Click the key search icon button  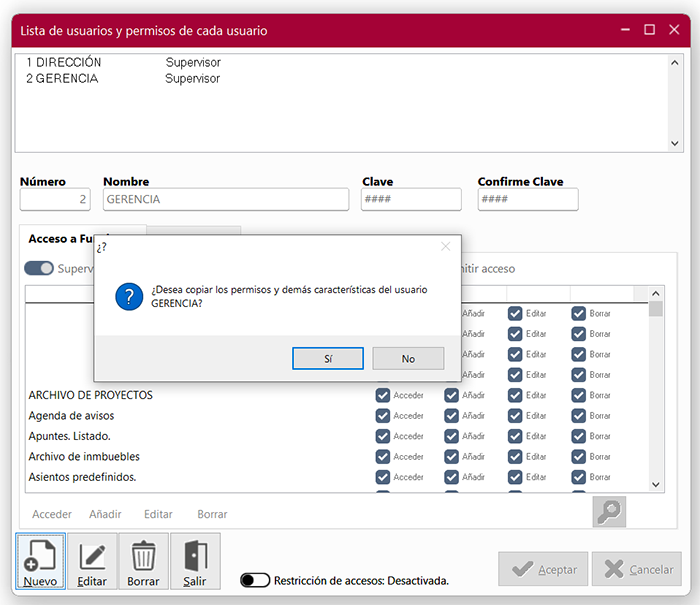click(x=608, y=512)
